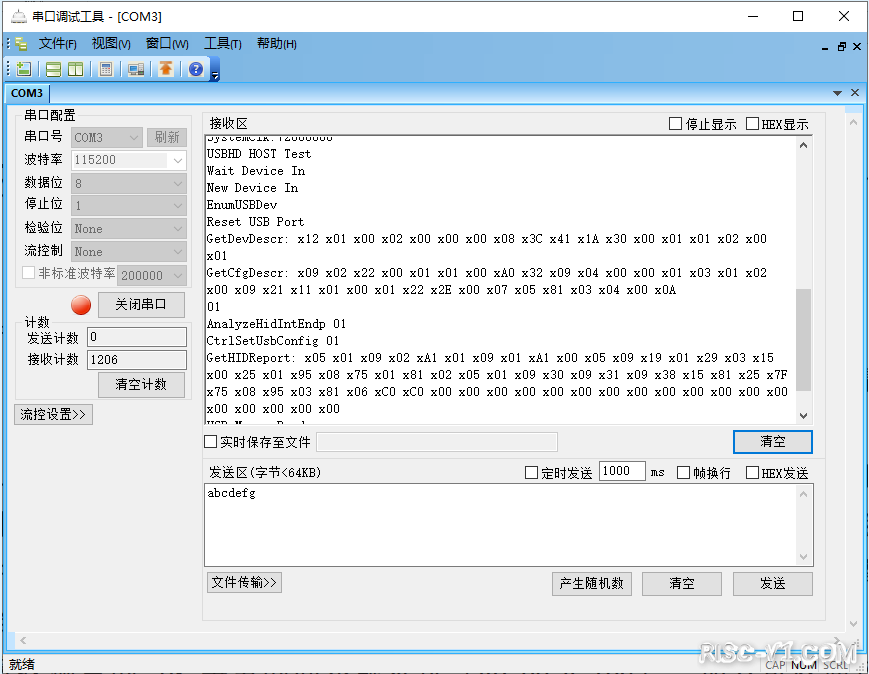Screen dimensions: 869x674
Task: Toggle the 帧换行 checkbox
Action: 683,473
